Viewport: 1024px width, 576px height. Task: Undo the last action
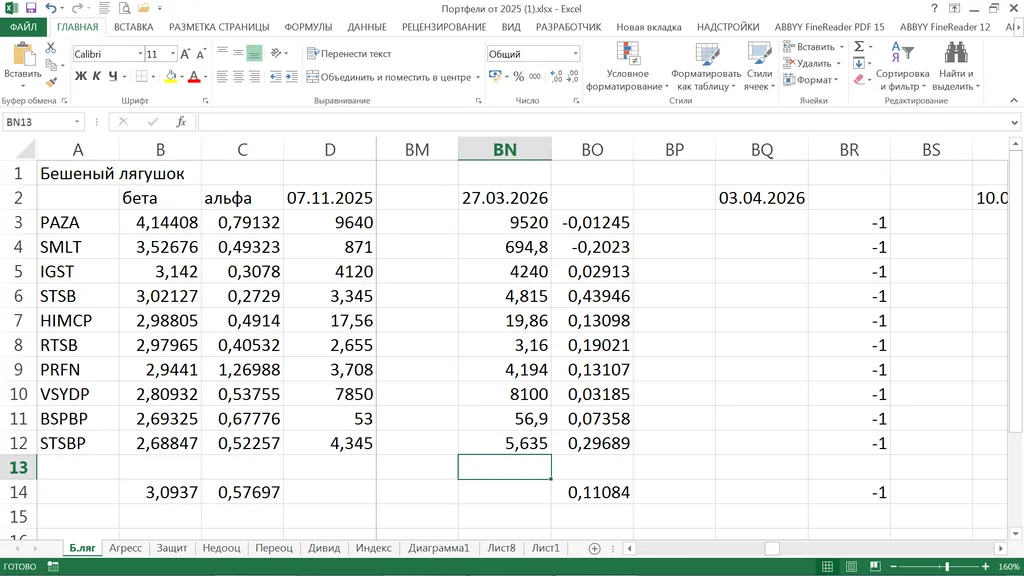tap(50, 8)
